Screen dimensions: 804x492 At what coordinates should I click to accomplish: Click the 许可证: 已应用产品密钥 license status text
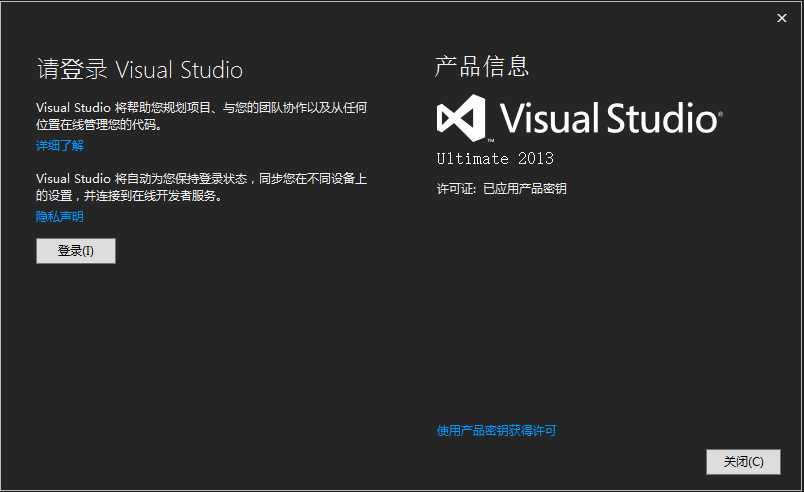click(501, 189)
